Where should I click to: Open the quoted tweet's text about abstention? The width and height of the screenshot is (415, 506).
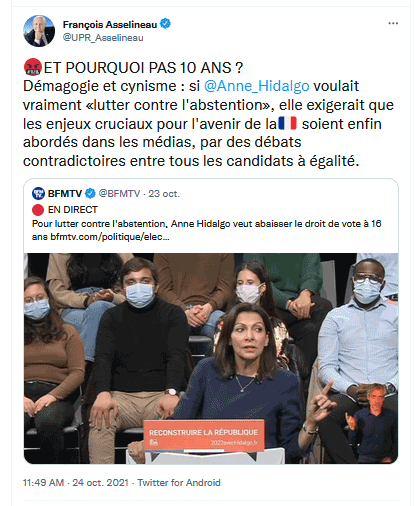206,230
